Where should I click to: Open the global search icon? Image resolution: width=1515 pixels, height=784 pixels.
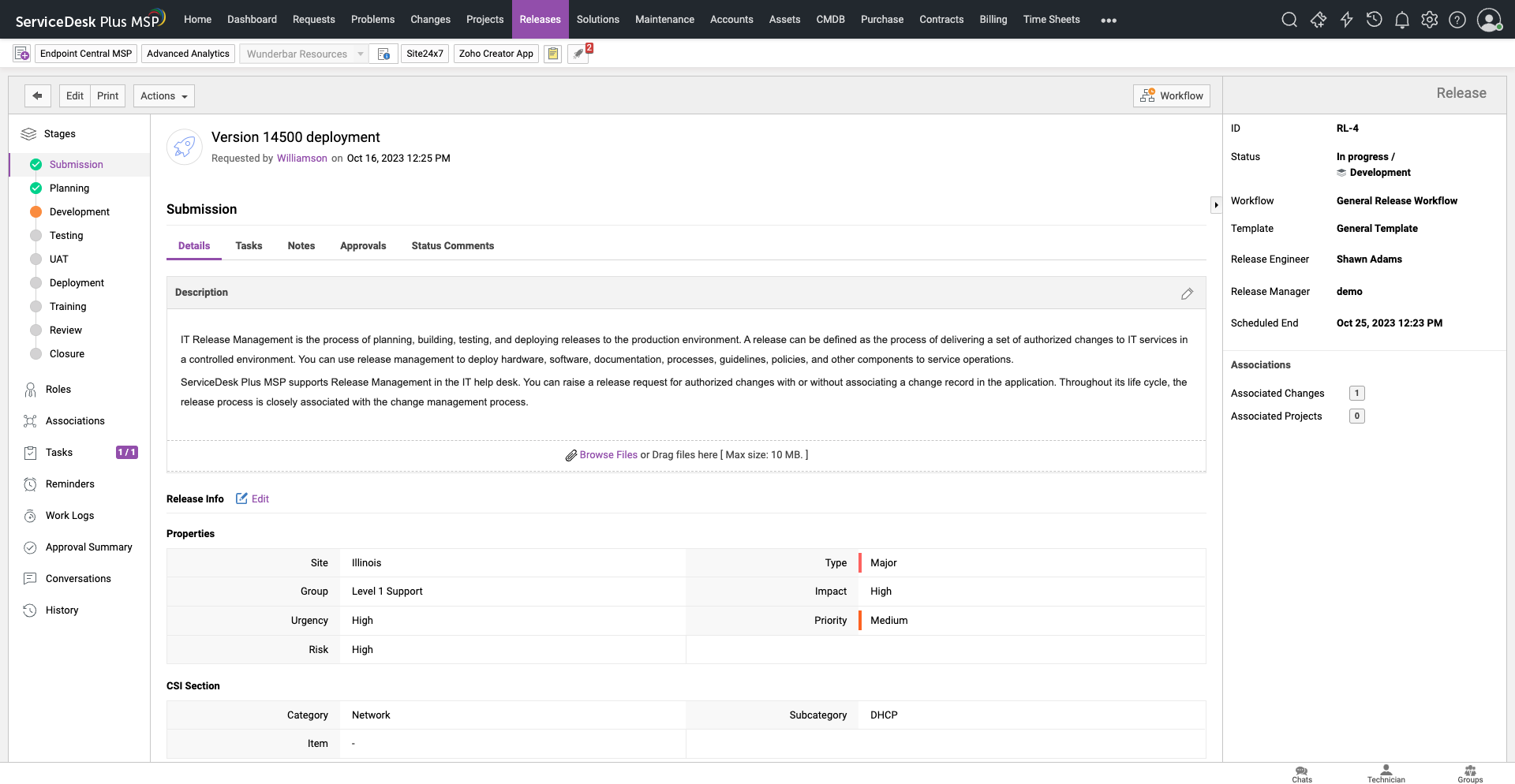click(x=1289, y=19)
